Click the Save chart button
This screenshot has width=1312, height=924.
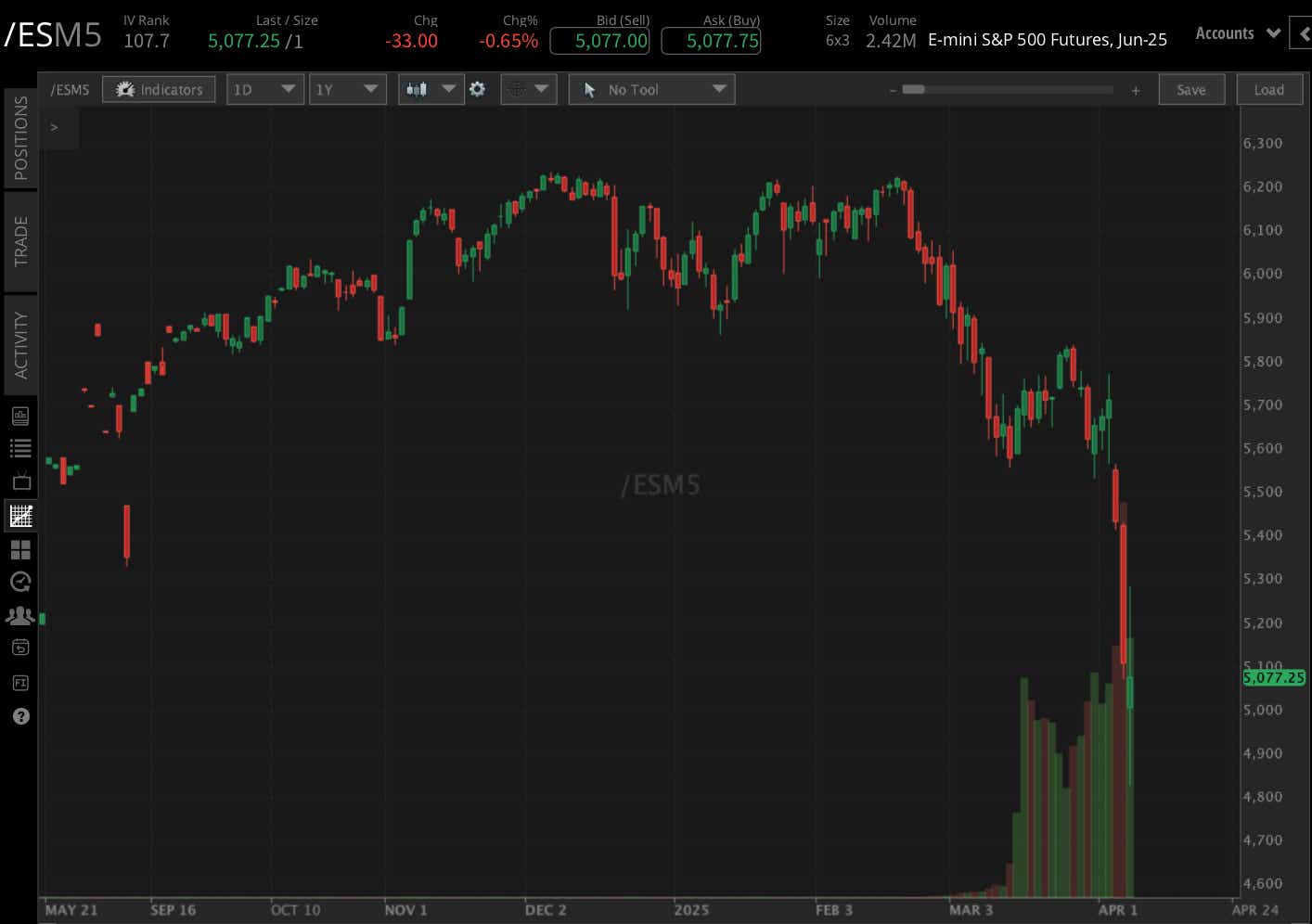1191,89
